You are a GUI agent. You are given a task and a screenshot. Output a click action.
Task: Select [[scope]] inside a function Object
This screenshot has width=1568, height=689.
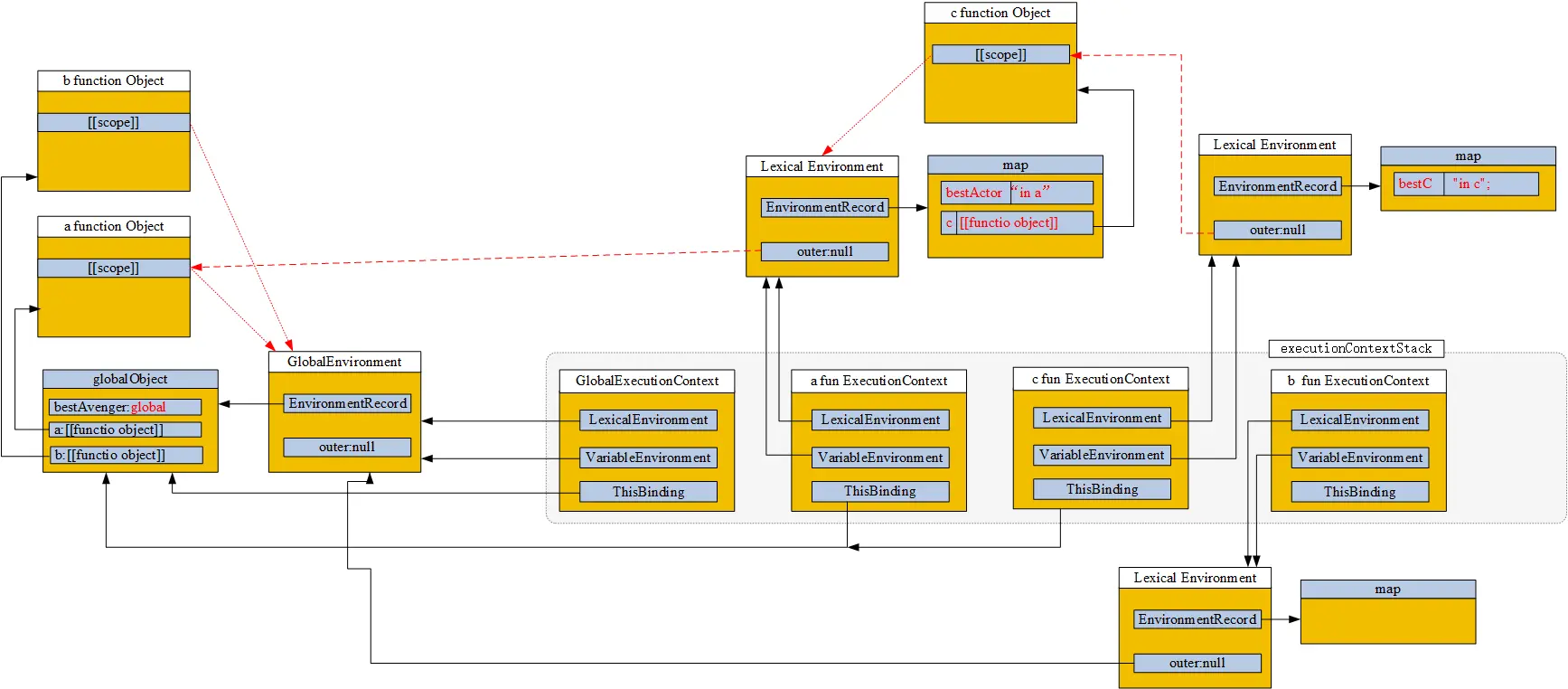point(114,268)
